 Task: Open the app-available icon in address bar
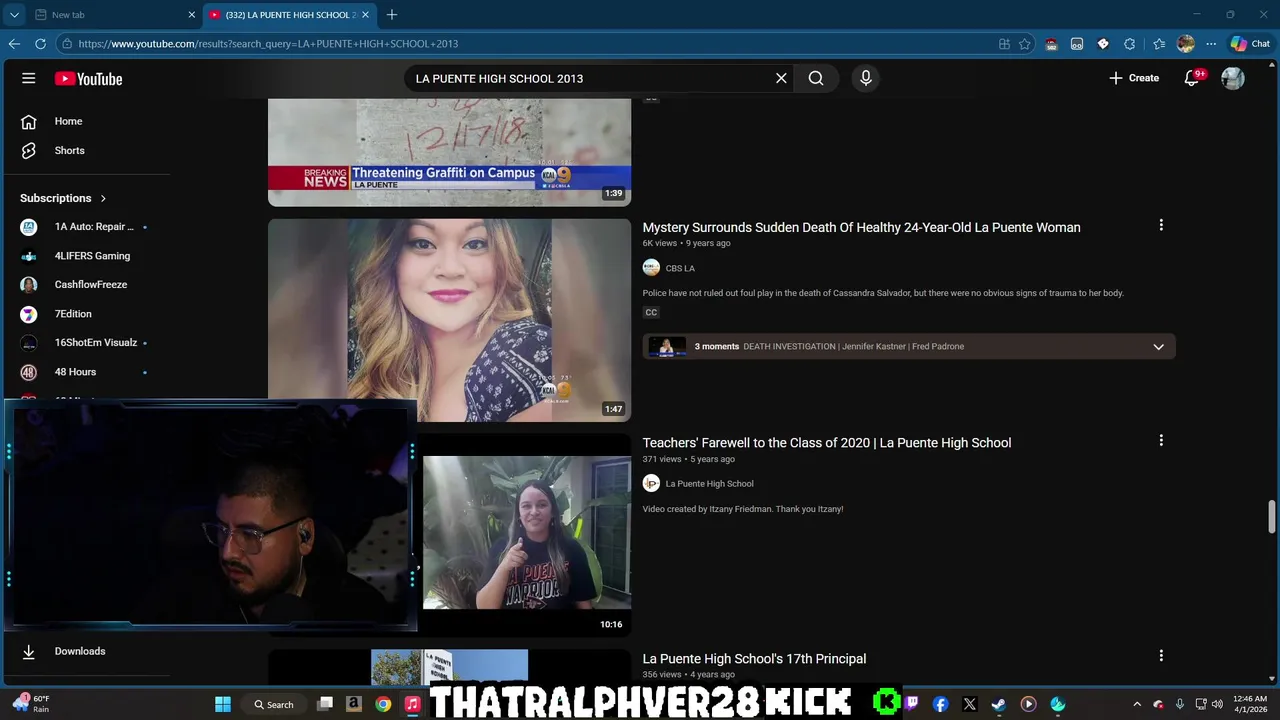(x=1004, y=44)
